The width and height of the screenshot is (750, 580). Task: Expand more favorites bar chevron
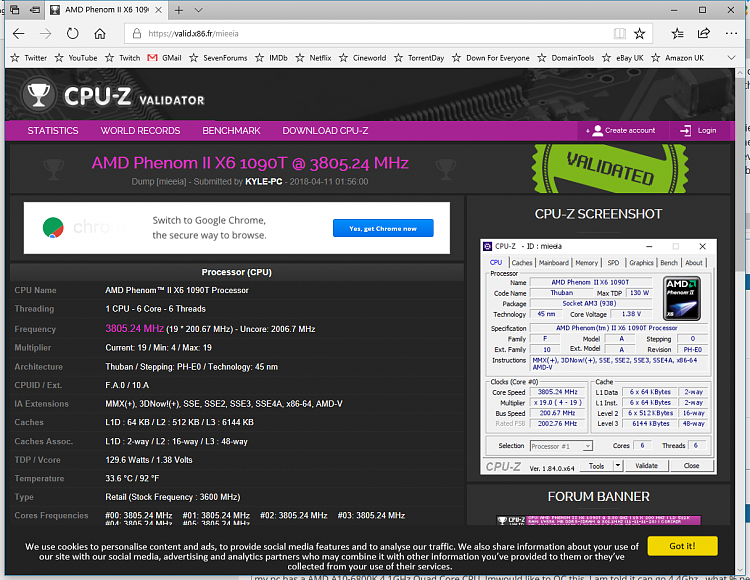coord(731,58)
